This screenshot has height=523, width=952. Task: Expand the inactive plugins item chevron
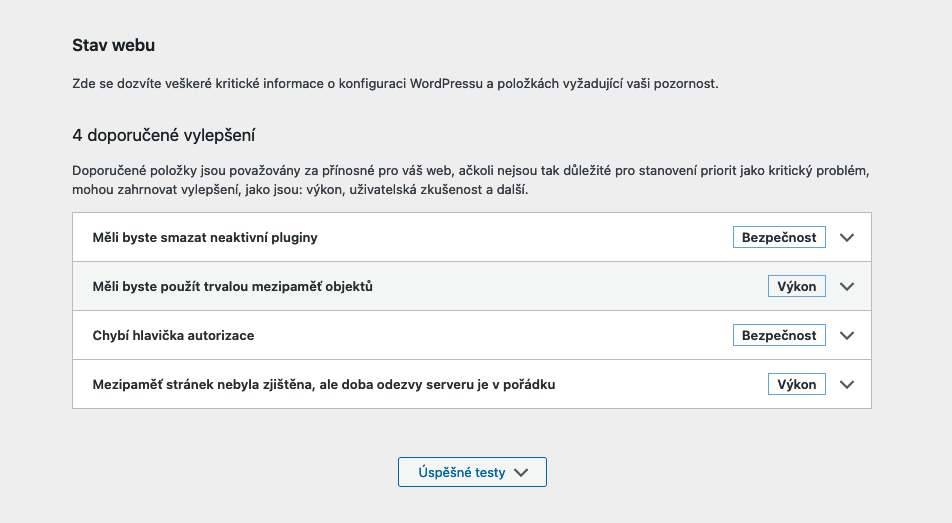click(847, 238)
